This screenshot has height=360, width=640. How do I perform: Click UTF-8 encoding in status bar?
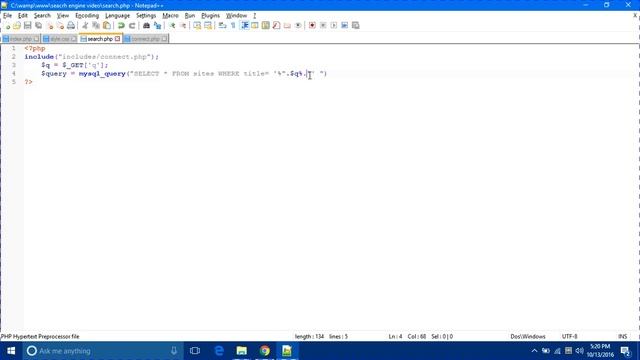(x=569, y=337)
